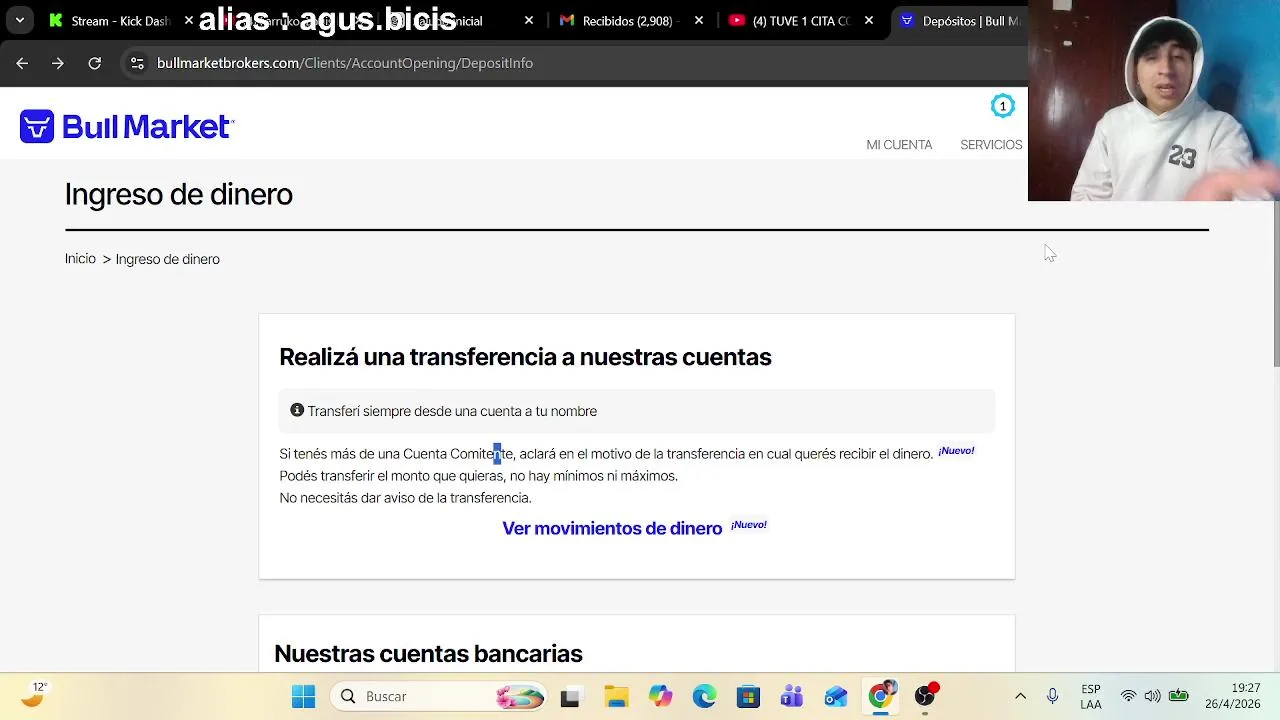The image size is (1280, 720).
Task: Open Microsoft Teams from the taskbar
Action: [792, 697]
